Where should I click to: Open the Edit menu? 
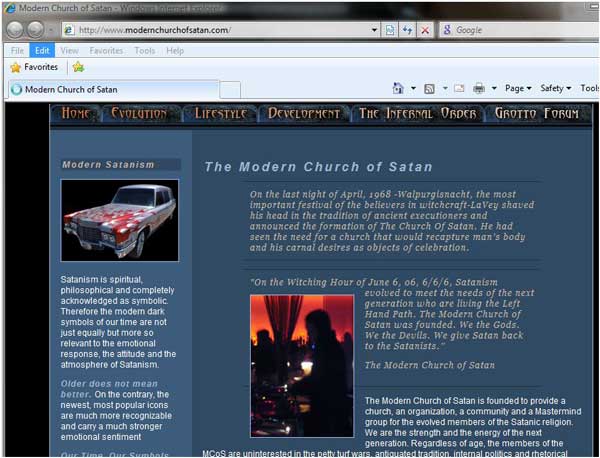42,50
